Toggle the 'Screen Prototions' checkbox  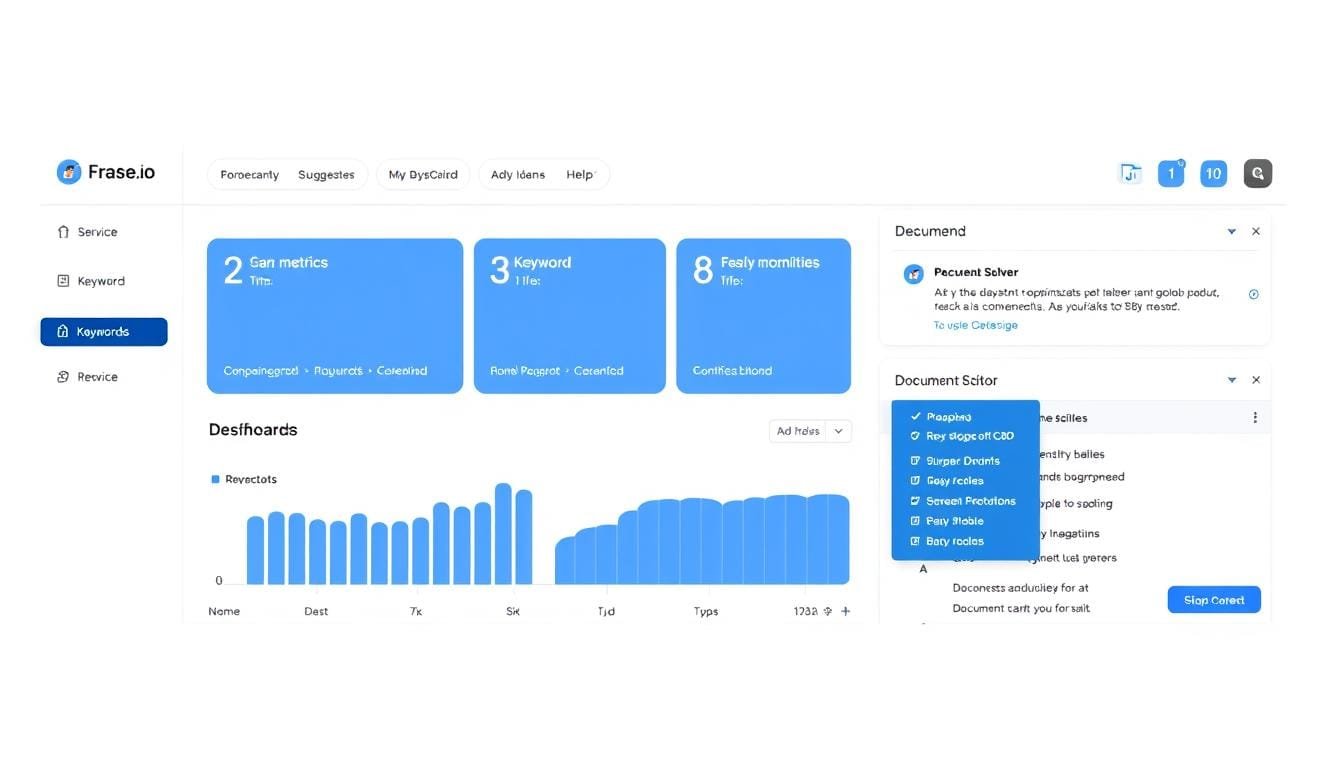[915, 501]
